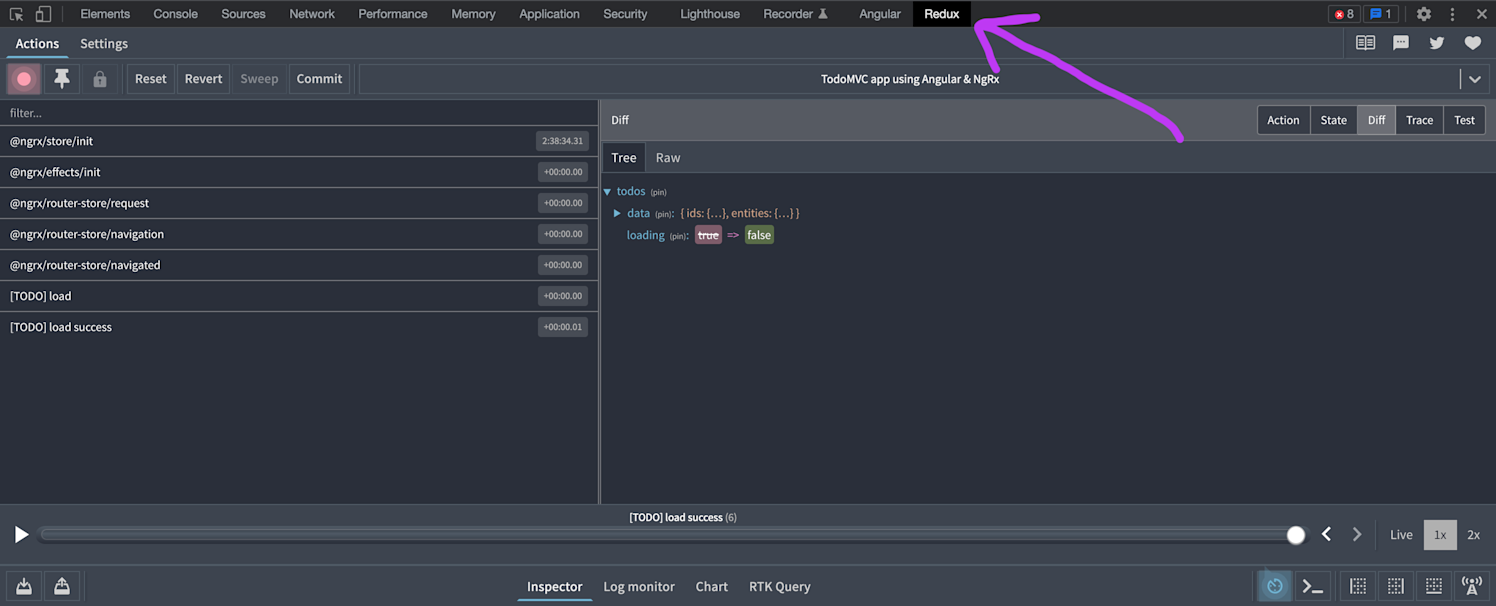Select the Redux DevTools tab
The width and height of the screenshot is (1496, 606).
tap(942, 14)
